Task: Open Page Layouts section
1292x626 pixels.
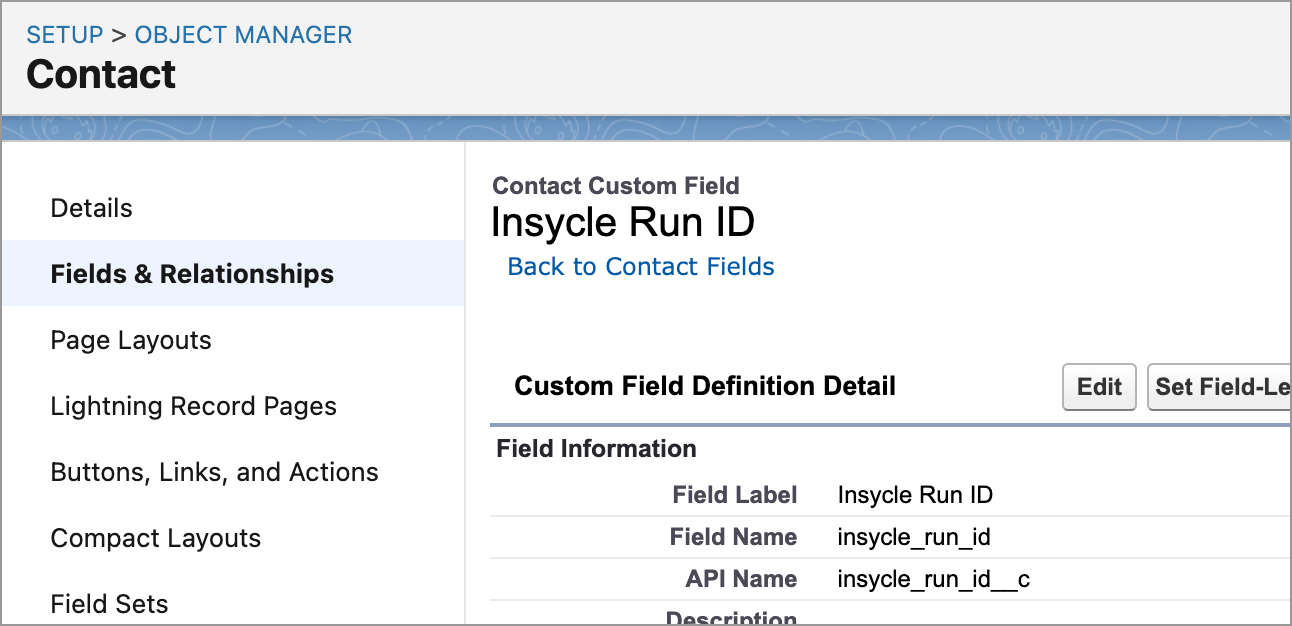Action: point(131,340)
